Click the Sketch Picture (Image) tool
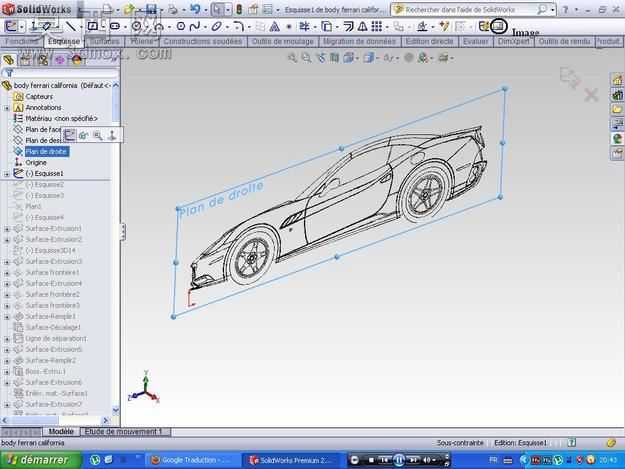Viewport: 625px width, 469px height. 498,27
